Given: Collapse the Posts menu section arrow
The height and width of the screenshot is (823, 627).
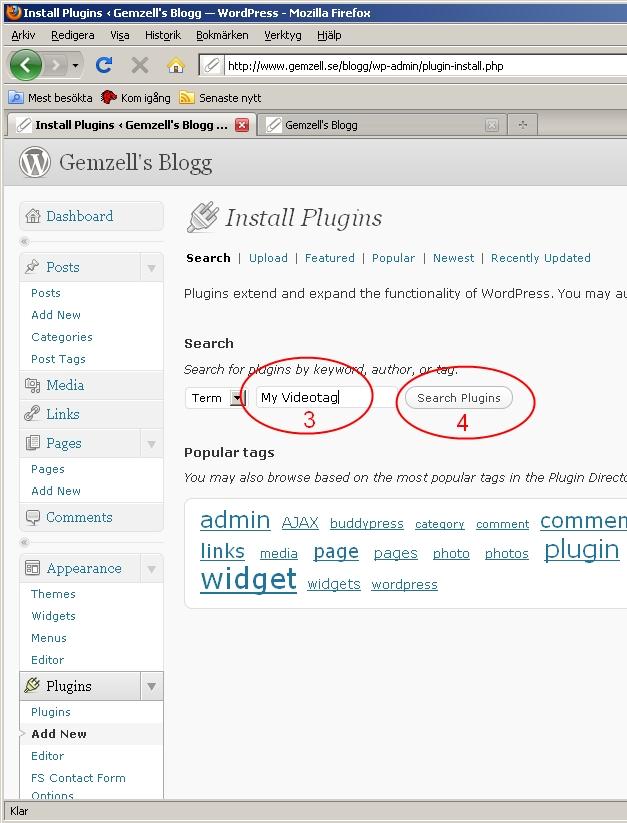Looking at the screenshot, I should point(152,268).
